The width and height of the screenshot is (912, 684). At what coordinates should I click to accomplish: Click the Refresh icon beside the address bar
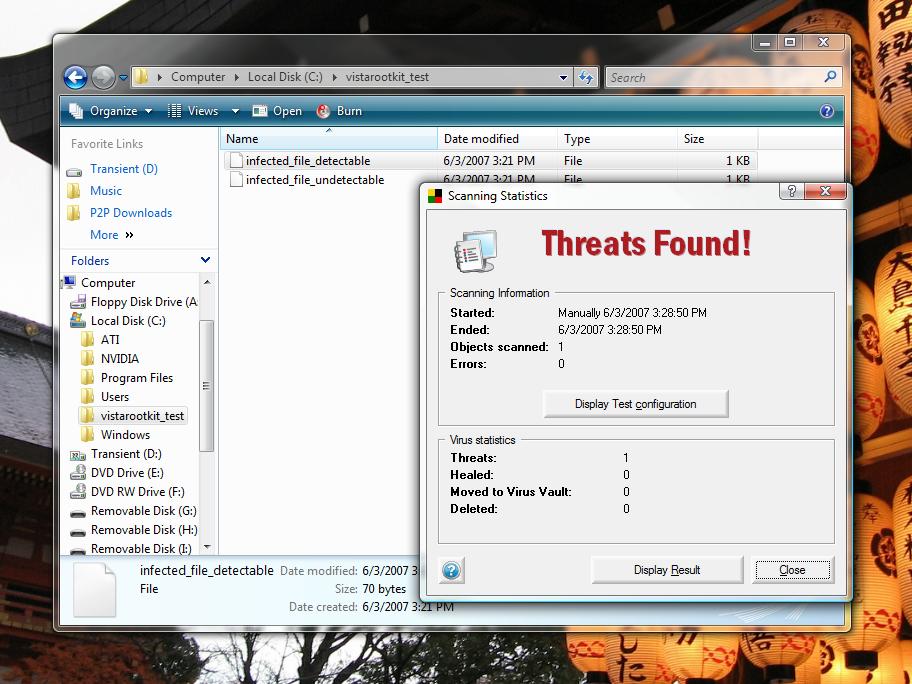click(x=586, y=77)
